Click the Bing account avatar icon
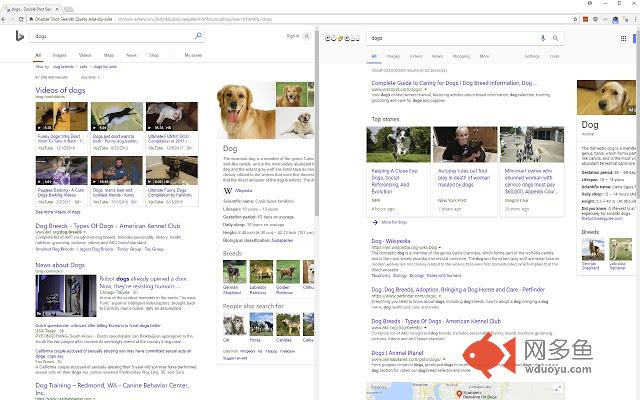 [x=307, y=36]
